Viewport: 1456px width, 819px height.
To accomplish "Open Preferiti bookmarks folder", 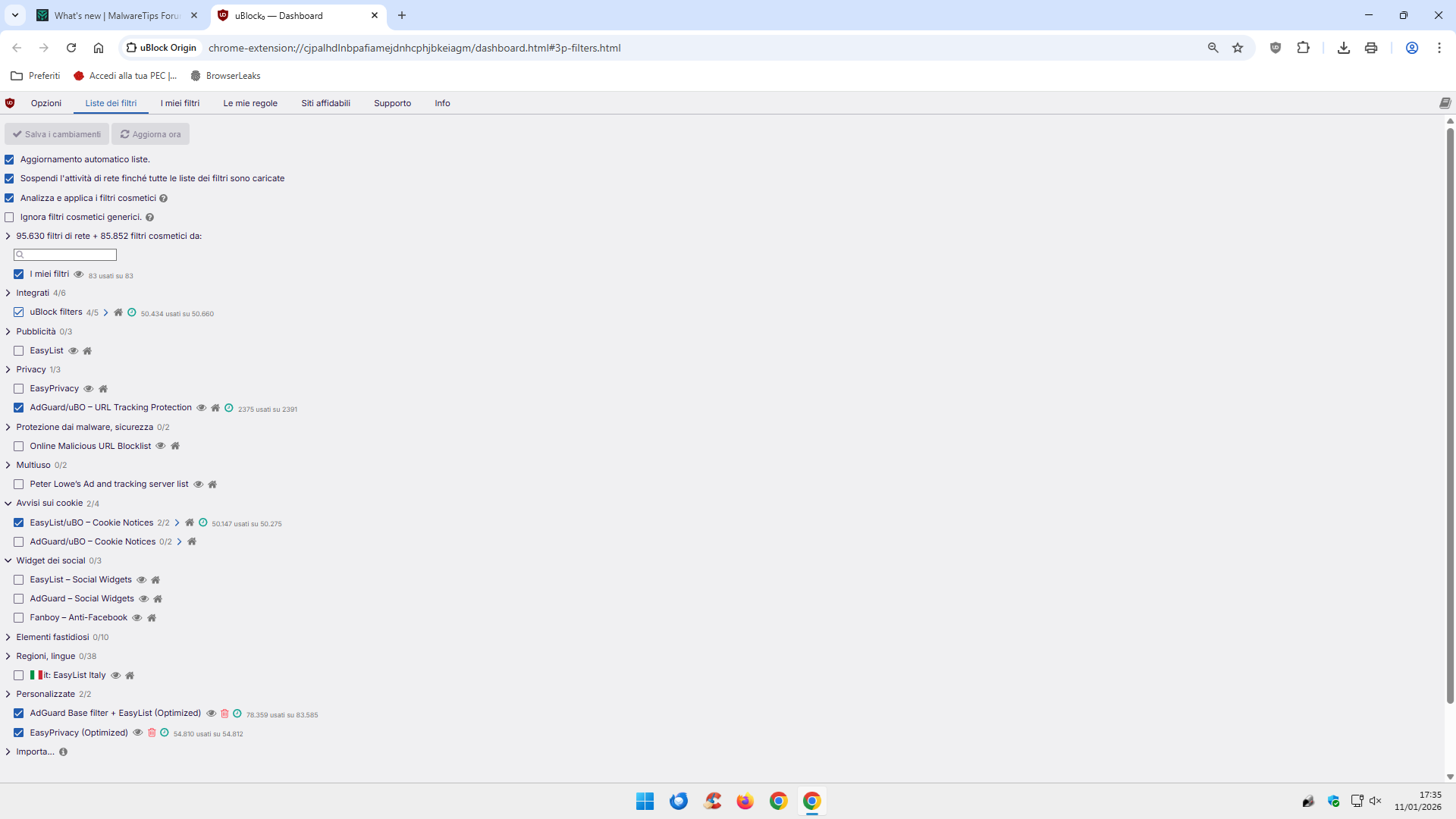I will [36, 76].
